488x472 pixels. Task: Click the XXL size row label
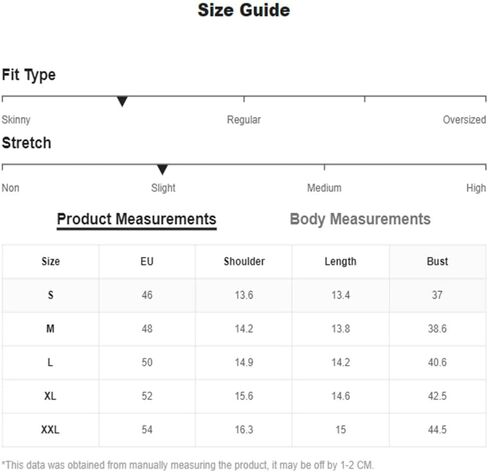(50, 430)
